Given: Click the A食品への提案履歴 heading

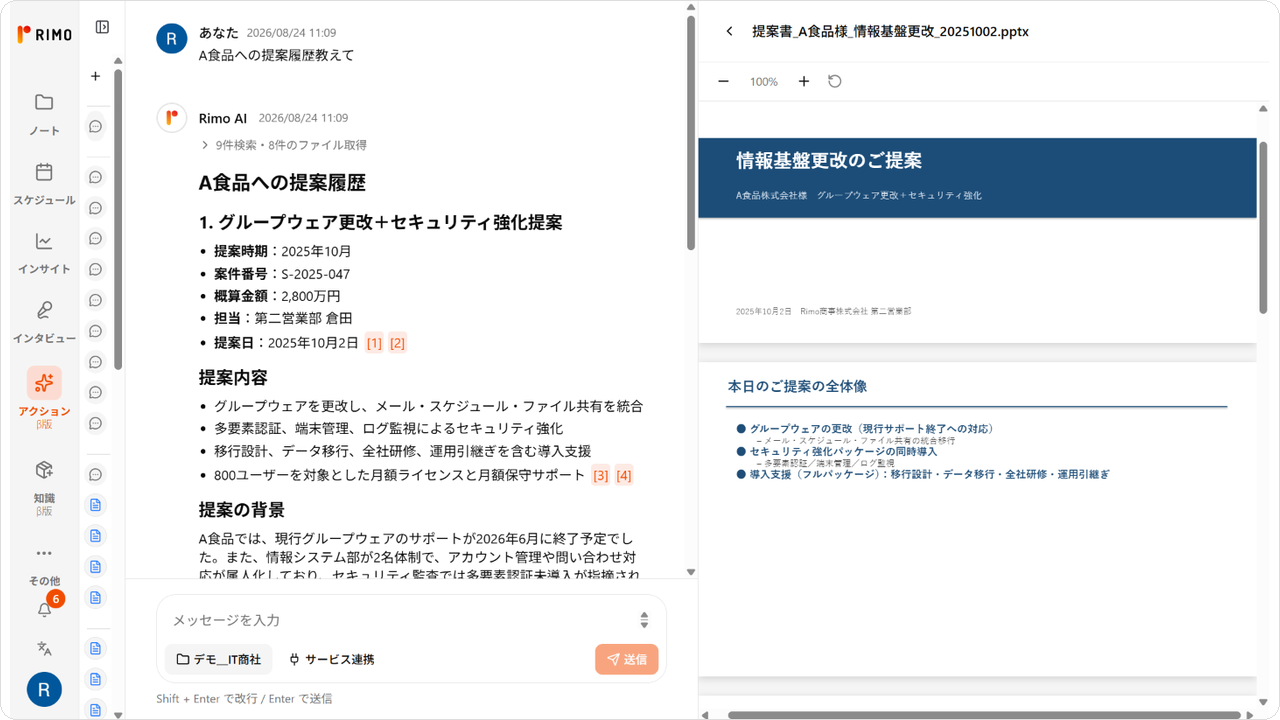Looking at the screenshot, I should coord(282,182).
